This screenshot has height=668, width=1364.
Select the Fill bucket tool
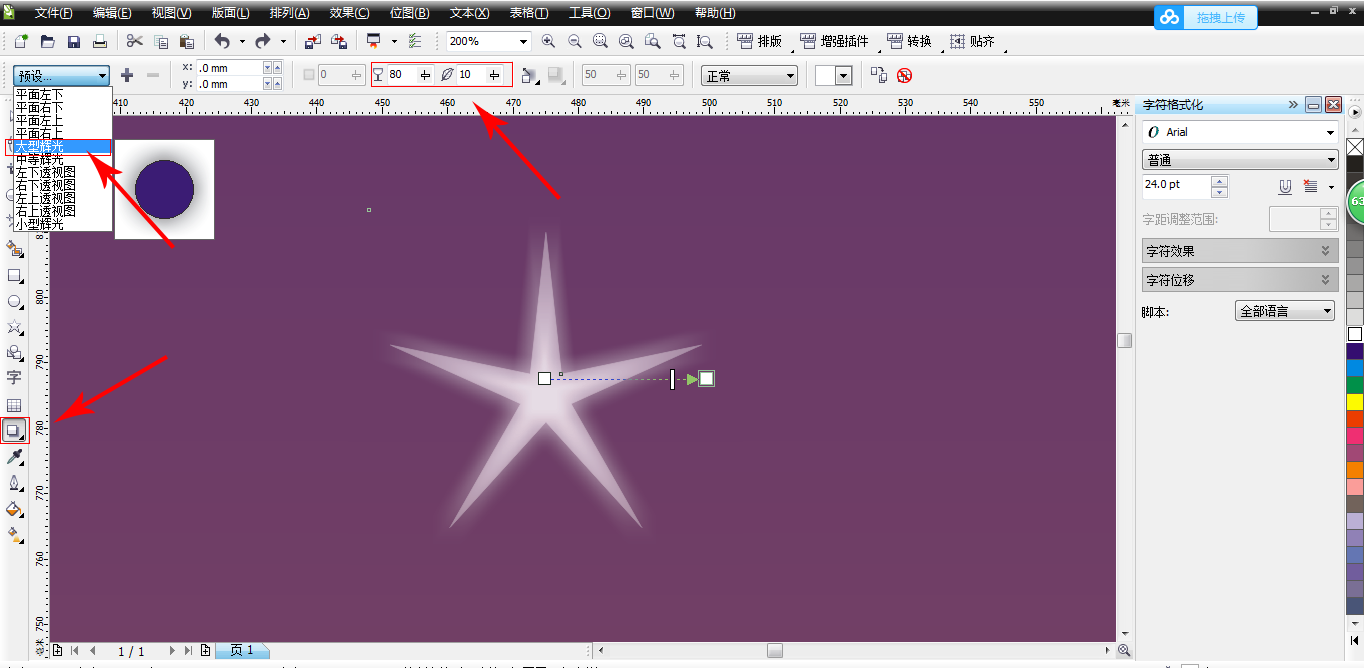coord(15,509)
